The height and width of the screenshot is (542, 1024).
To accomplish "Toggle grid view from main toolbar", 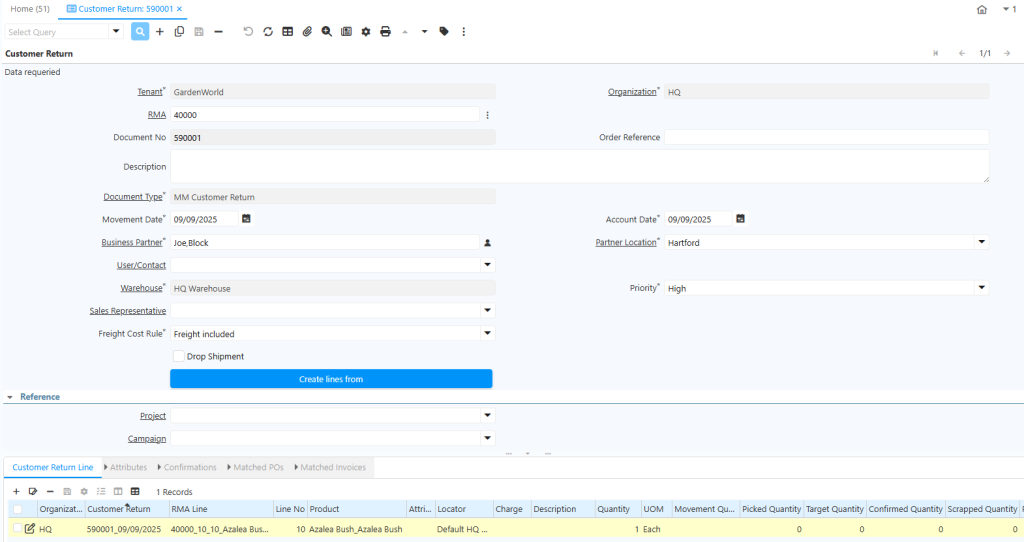I will click(x=288, y=32).
